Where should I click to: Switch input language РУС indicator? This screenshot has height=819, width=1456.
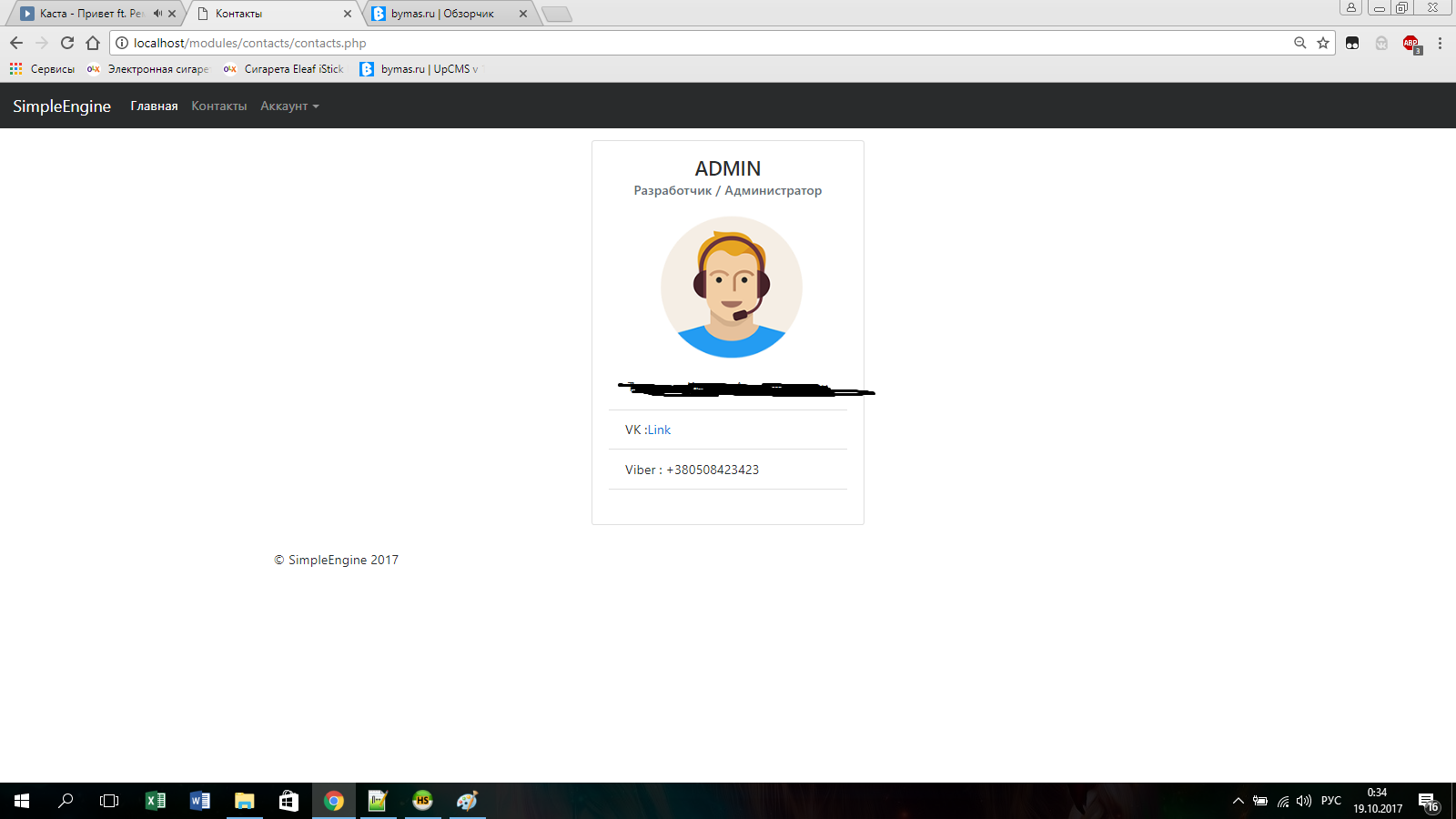coord(1330,801)
